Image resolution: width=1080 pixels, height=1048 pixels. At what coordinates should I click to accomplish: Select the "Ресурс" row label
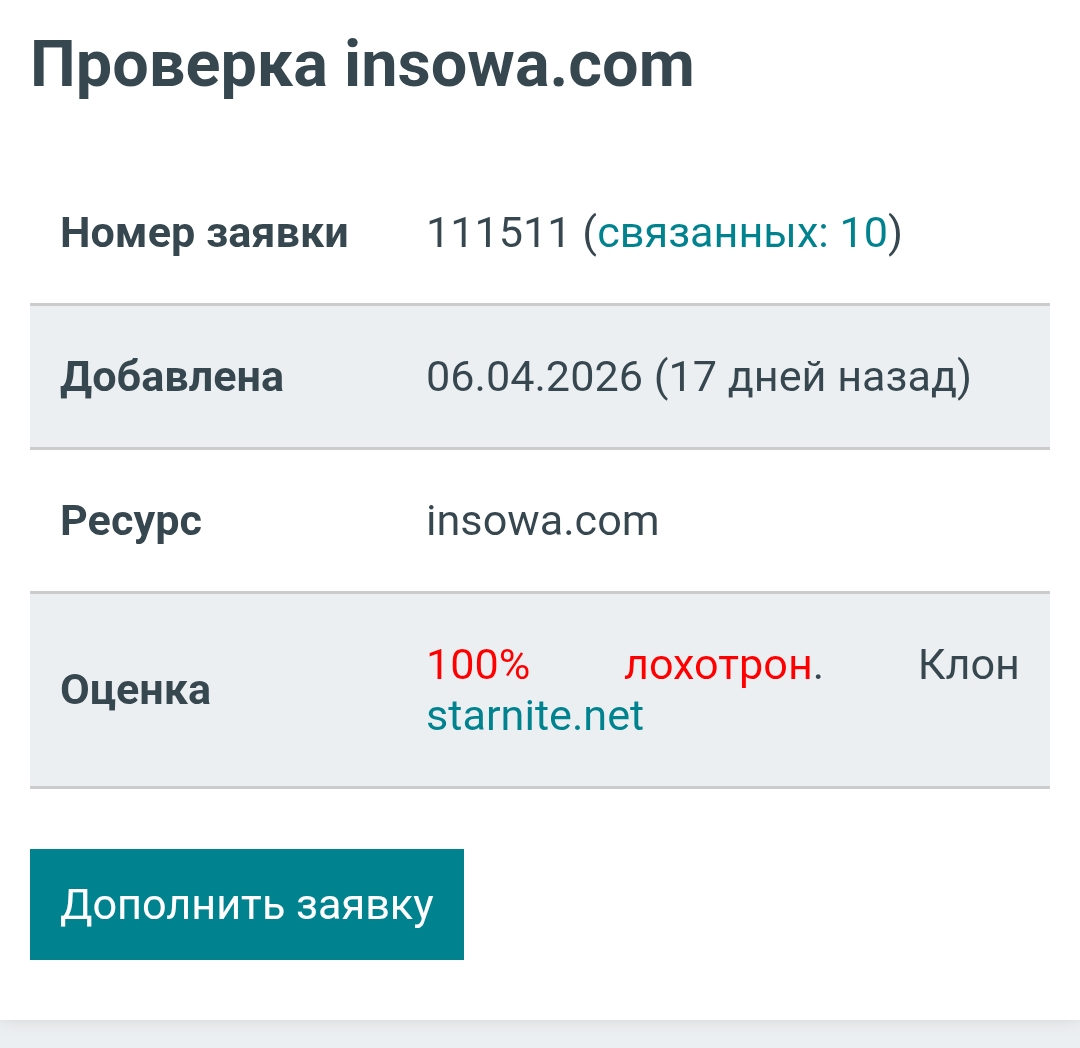pos(131,521)
